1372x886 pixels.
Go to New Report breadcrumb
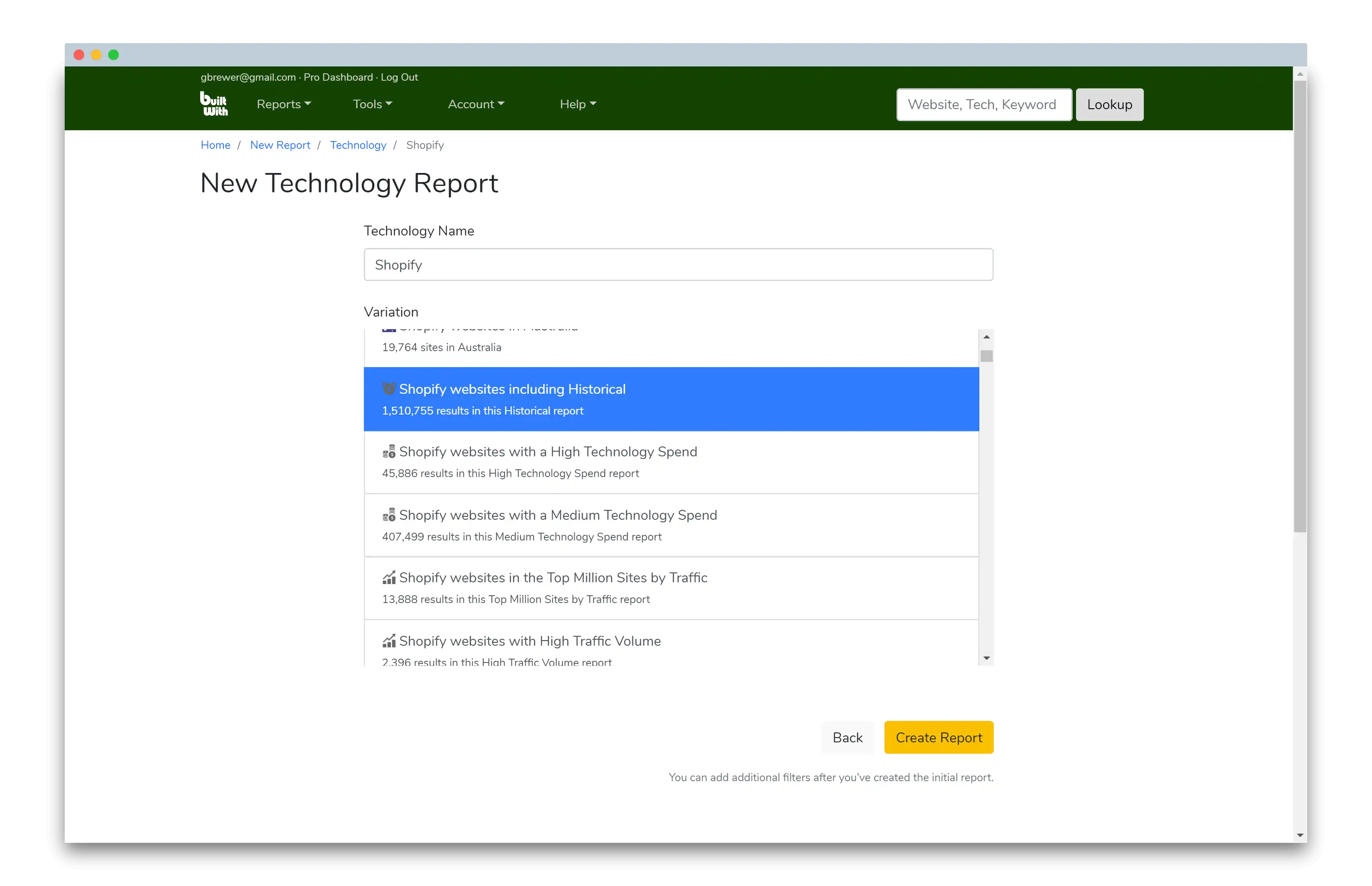pyautogui.click(x=280, y=145)
